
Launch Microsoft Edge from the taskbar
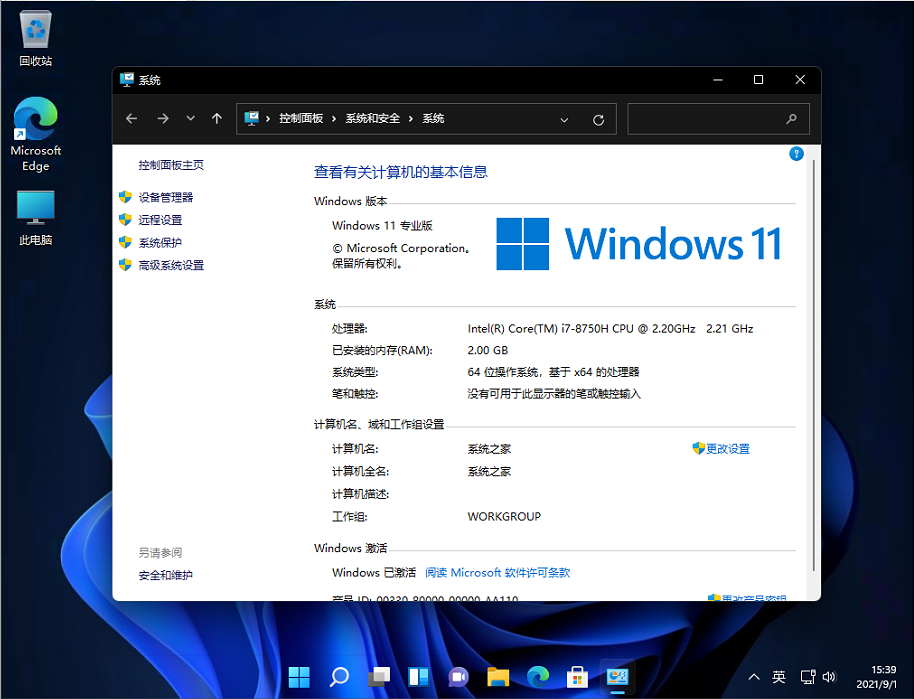pos(537,677)
